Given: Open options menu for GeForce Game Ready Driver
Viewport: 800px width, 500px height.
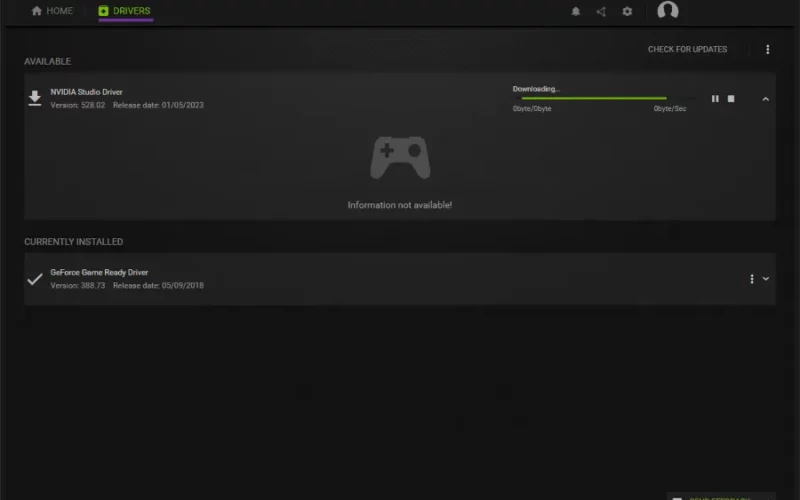Looking at the screenshot, I should pos(752,279).
